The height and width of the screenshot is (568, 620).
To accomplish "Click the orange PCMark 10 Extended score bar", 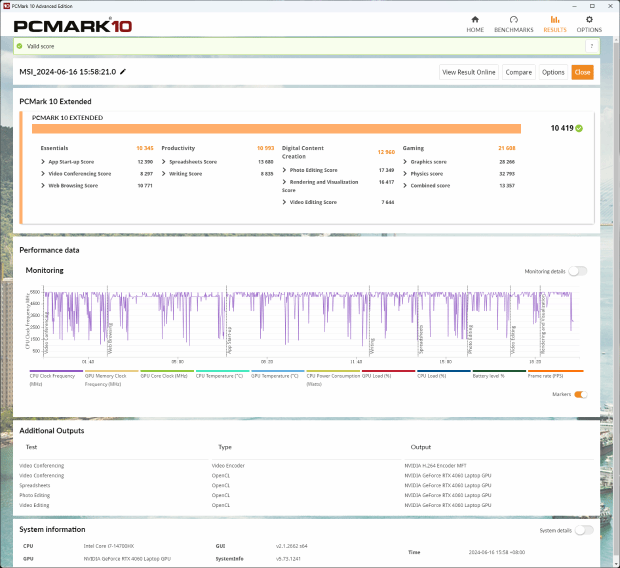I will click(276, 129).
